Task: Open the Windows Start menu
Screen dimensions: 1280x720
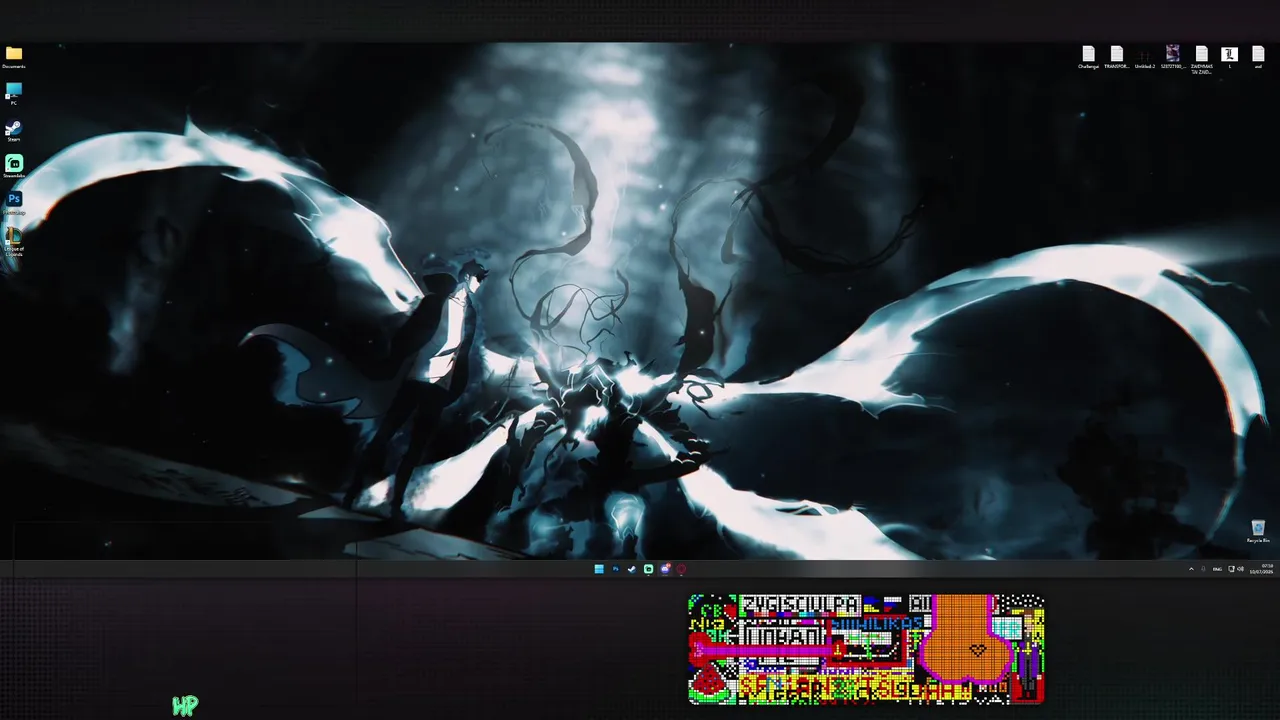Action: point(599,569)
